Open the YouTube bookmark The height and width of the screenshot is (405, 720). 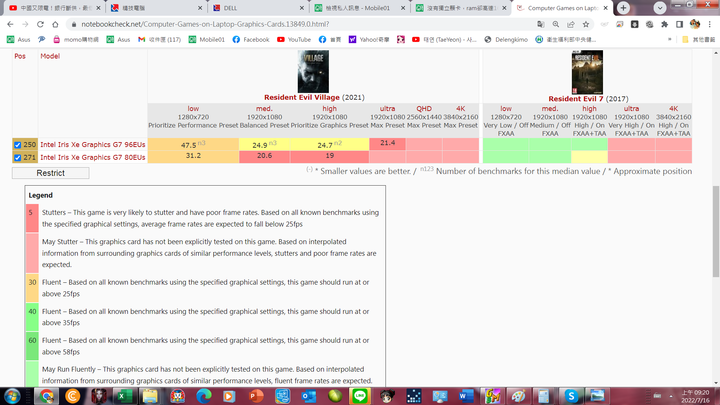[294, 39]
